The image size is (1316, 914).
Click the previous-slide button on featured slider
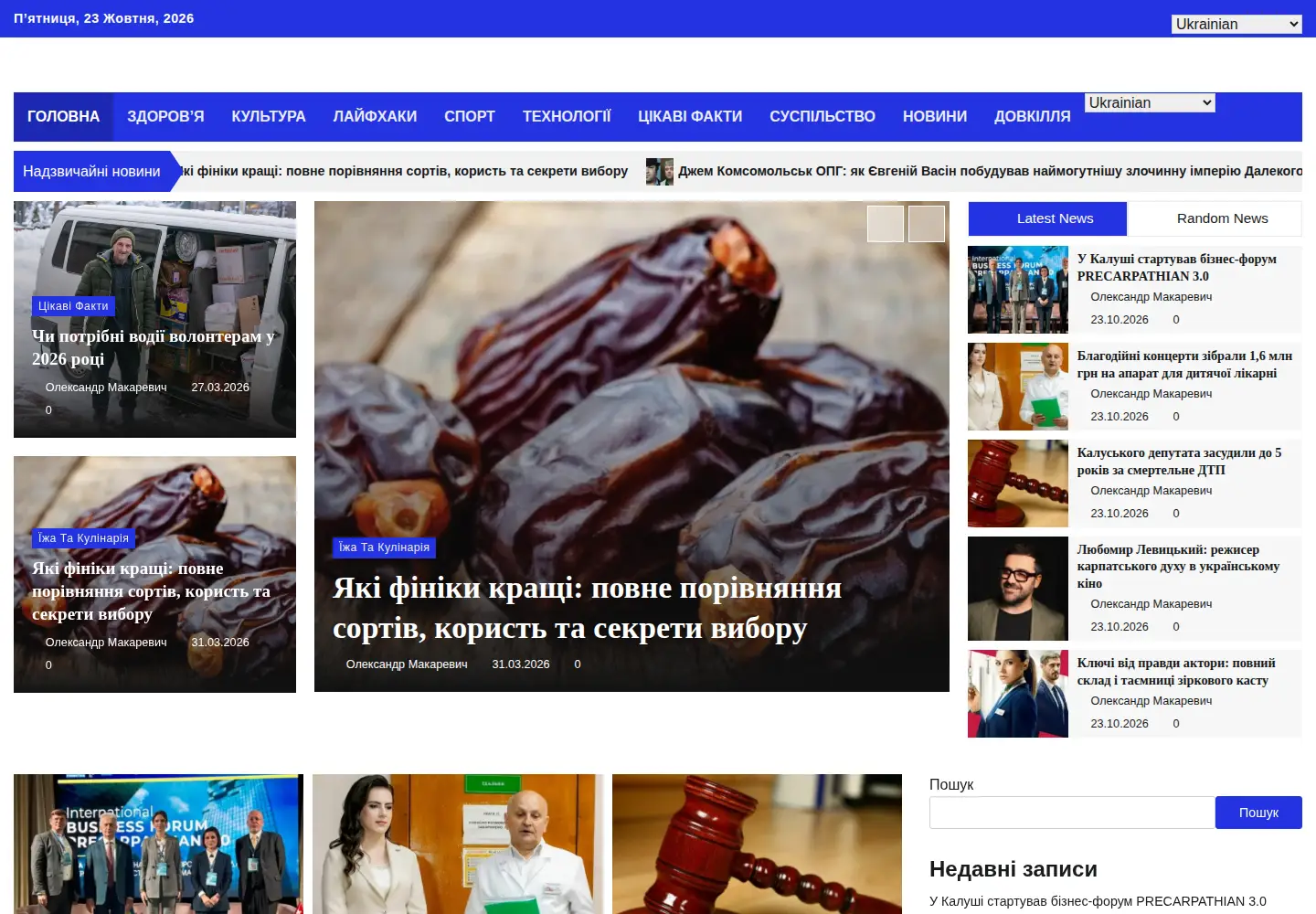(886, 224)
